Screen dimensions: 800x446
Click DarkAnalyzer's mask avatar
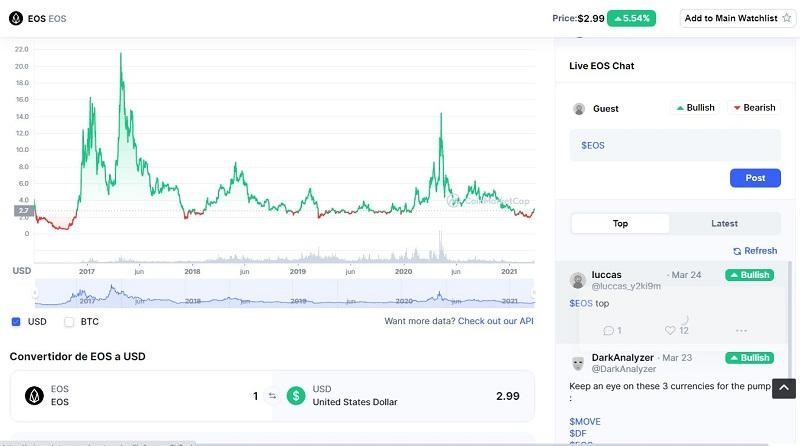(x=578, y=362)
